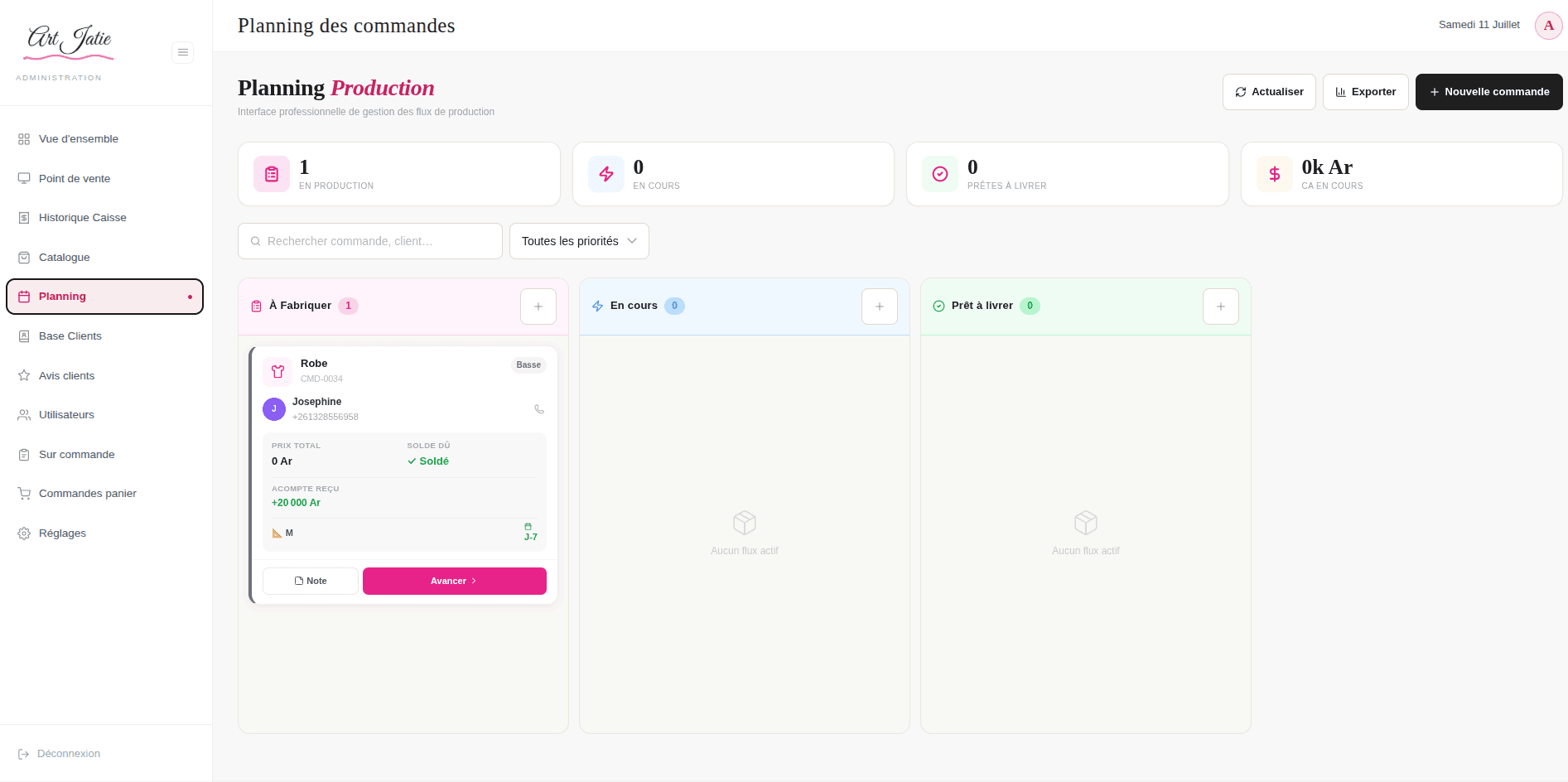Click the À Fabriquer count badge 1
Screen dimensions: 1568x782
[x=349, y=306]
